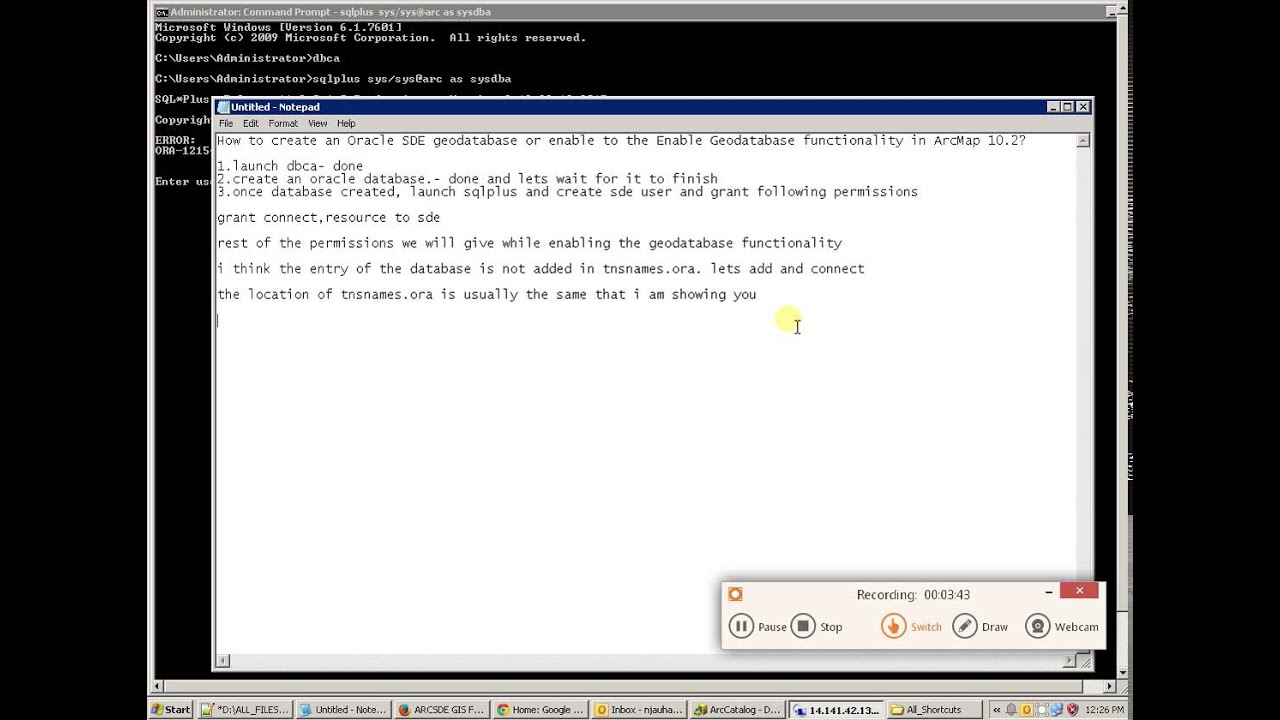Click the line starting 'rest of the permissions'
This screenshot has width=1280, height=720.
(530, 243)
